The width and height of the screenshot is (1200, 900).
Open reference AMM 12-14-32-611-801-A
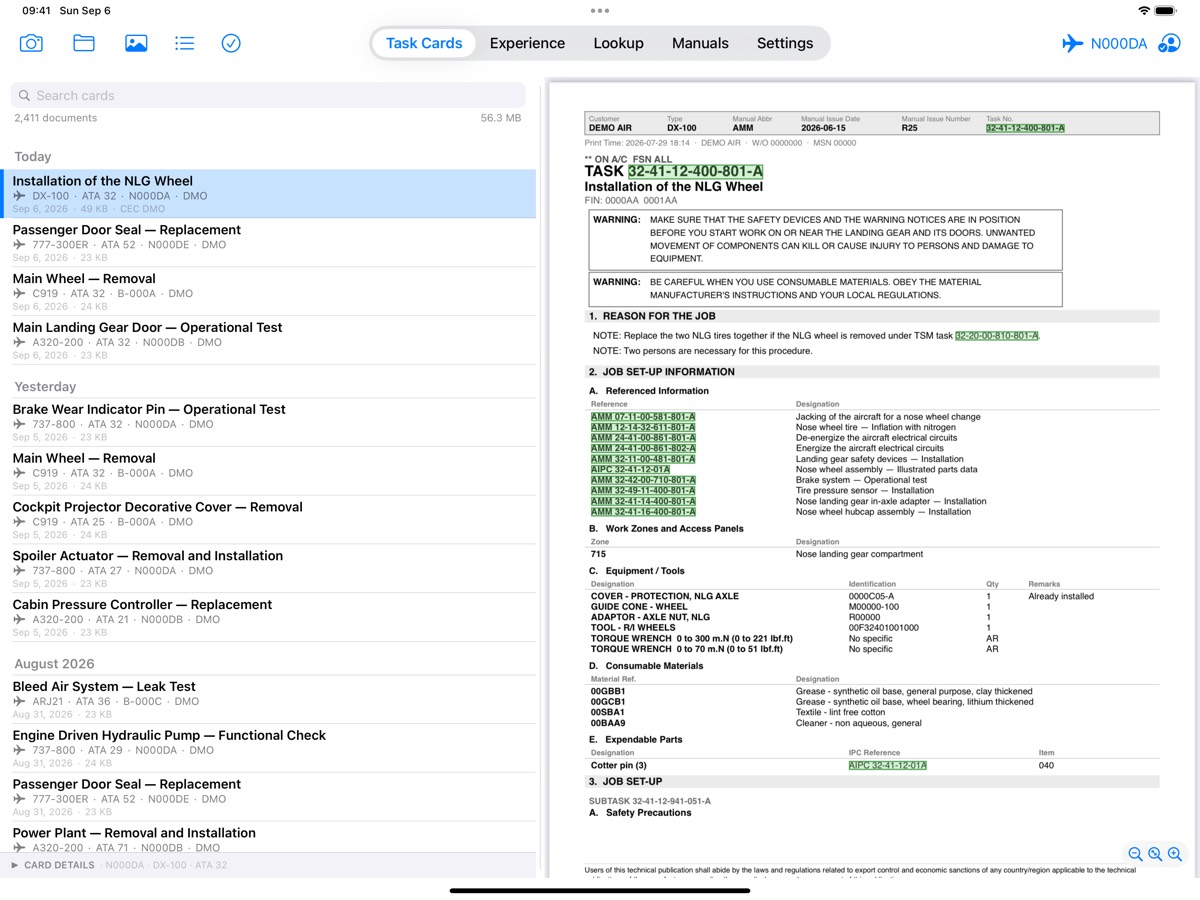point(643,427)
